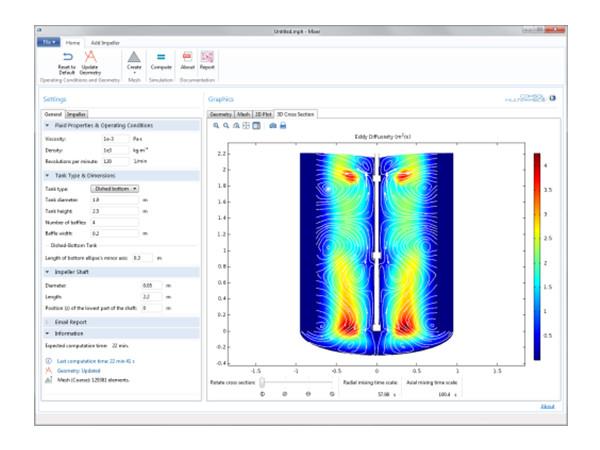The height and width of the screenshot is (450, 600).
Task: Select the General settings tab
Action: pos(53,114)
